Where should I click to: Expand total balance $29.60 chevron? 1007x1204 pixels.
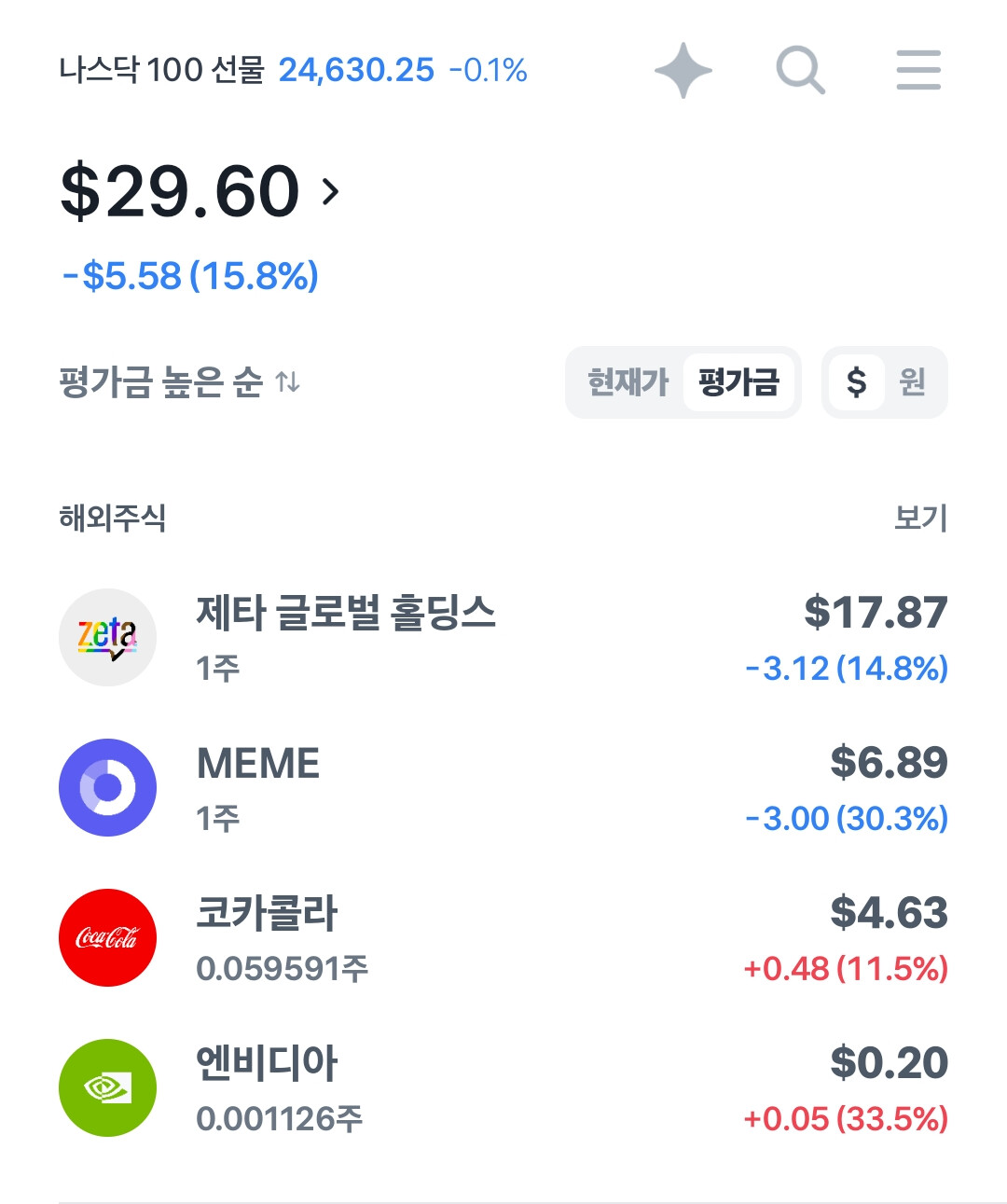click(x=330, y=191)
